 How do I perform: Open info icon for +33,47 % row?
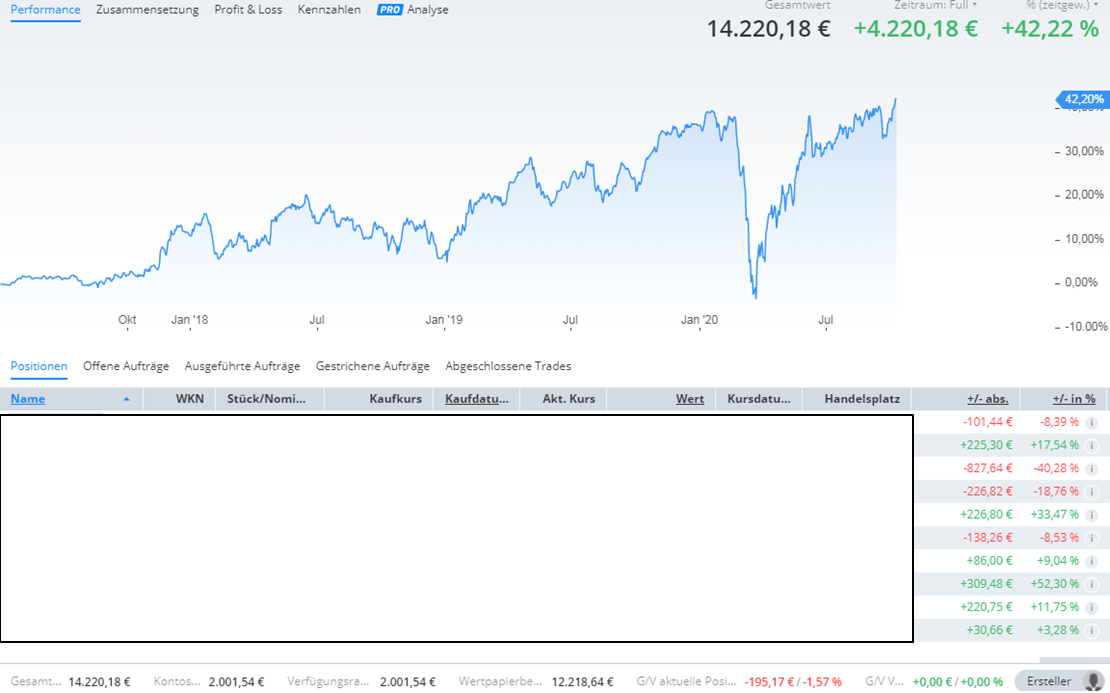tap(1092, 515)
